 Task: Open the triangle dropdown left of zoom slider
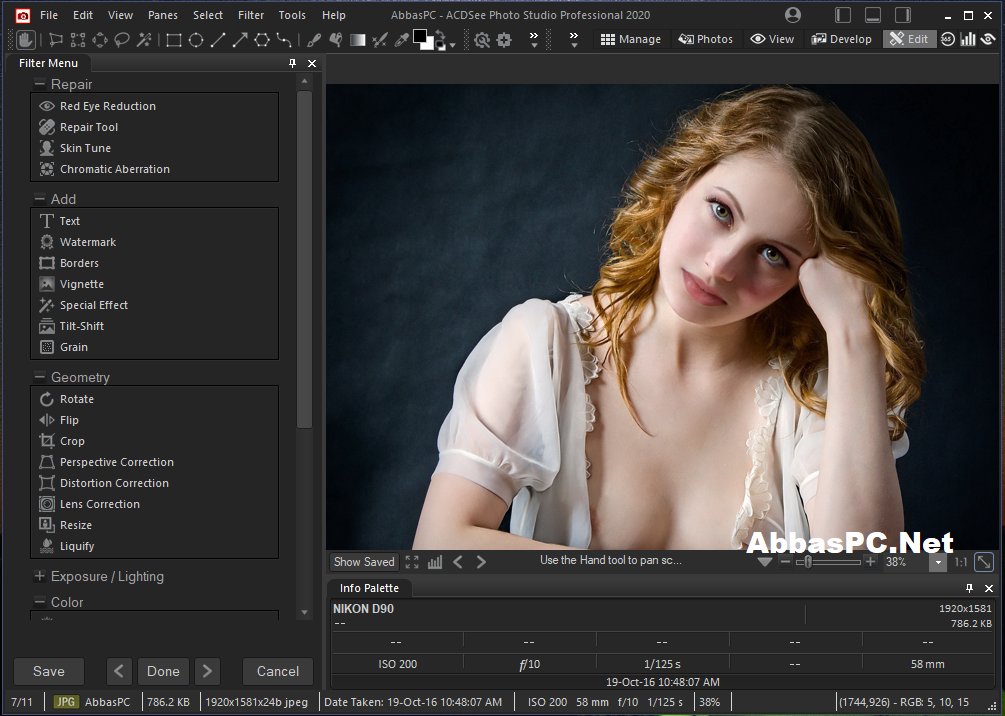[x=765, y=562]
